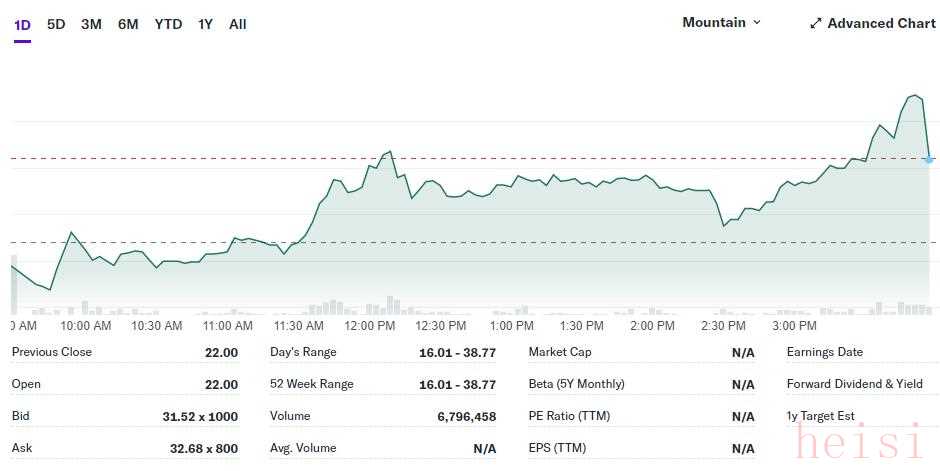Select the All time range tab

point(237,24)
